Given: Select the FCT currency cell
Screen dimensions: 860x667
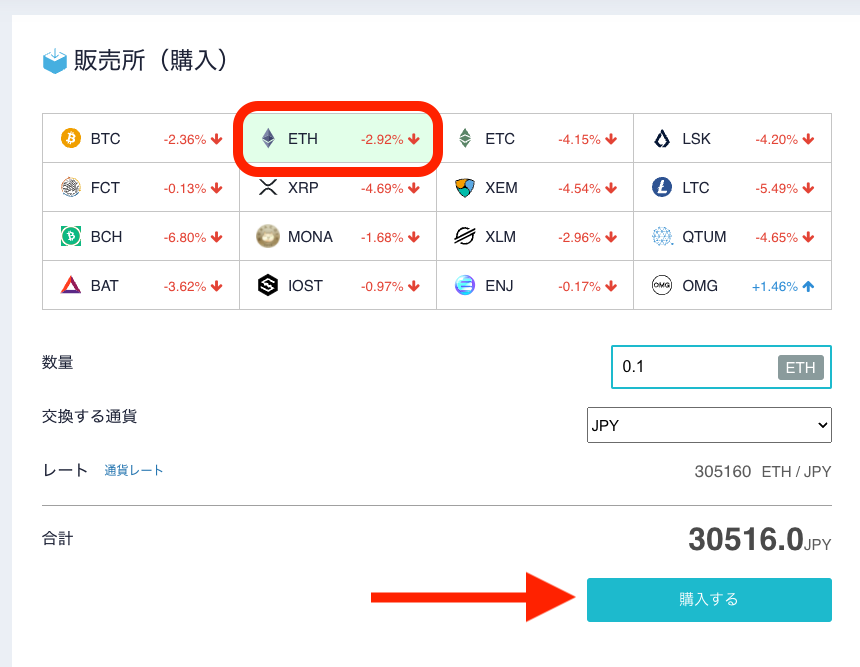Looking at the screenshot, I should click(x=141, y=188).
